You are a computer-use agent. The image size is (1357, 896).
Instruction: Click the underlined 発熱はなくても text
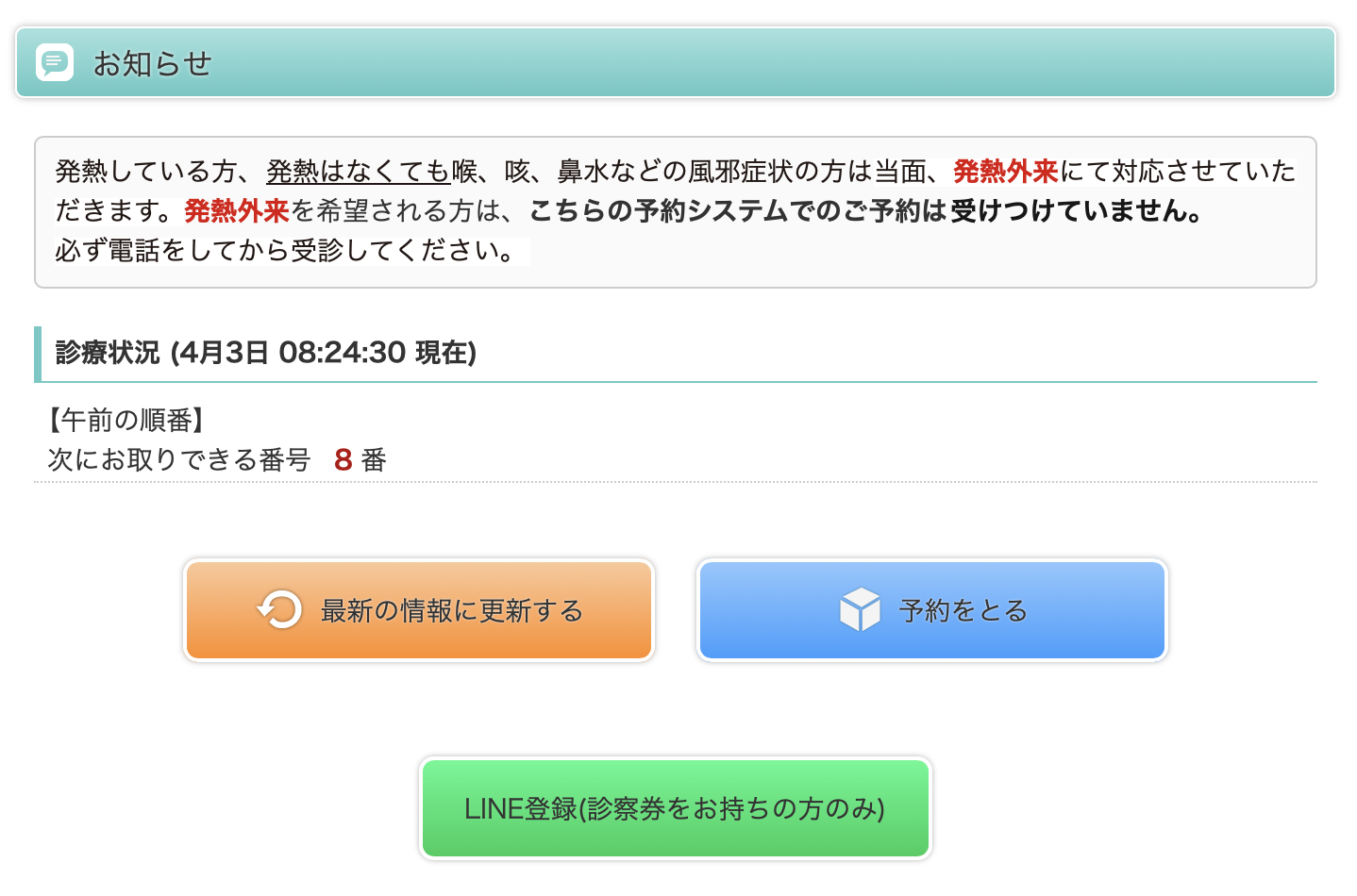coord(359,172)
